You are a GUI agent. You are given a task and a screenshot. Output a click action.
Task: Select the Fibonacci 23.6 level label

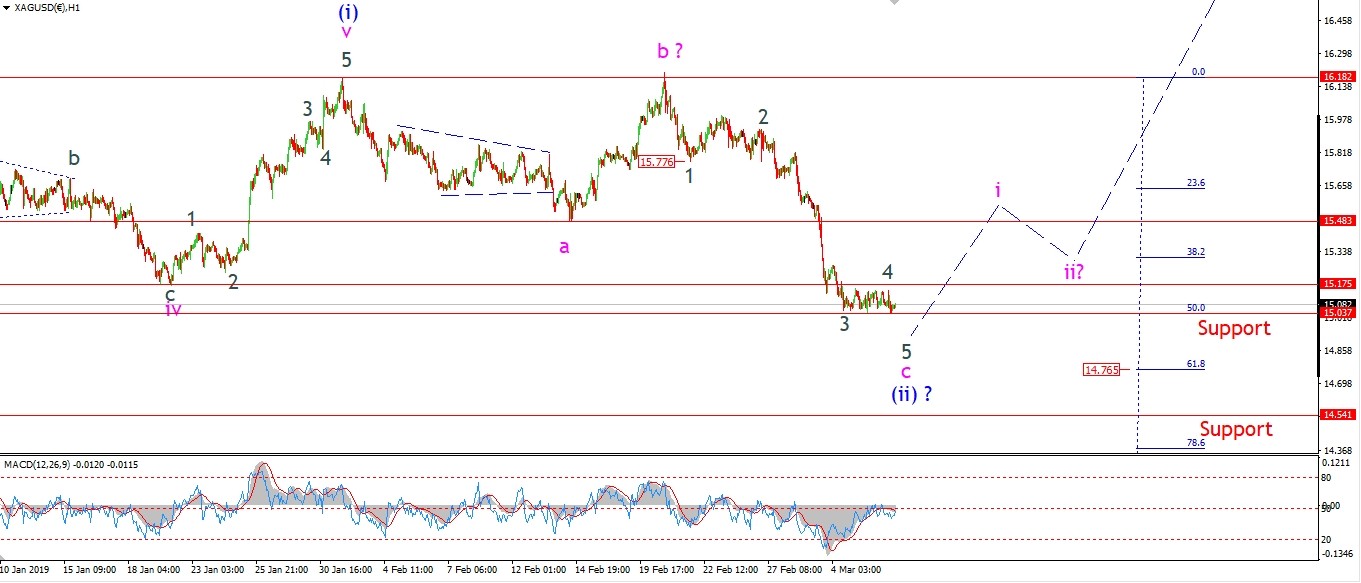(1195, 183)
